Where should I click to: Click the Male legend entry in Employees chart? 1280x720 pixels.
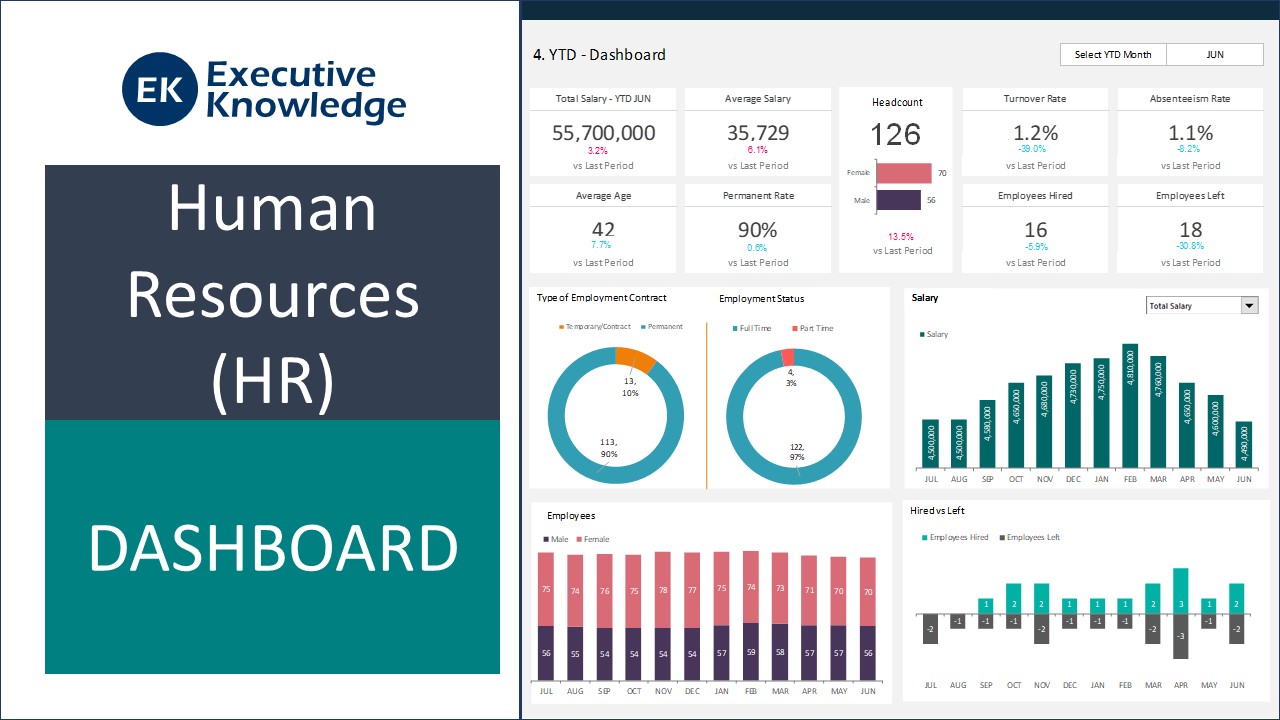558,540
